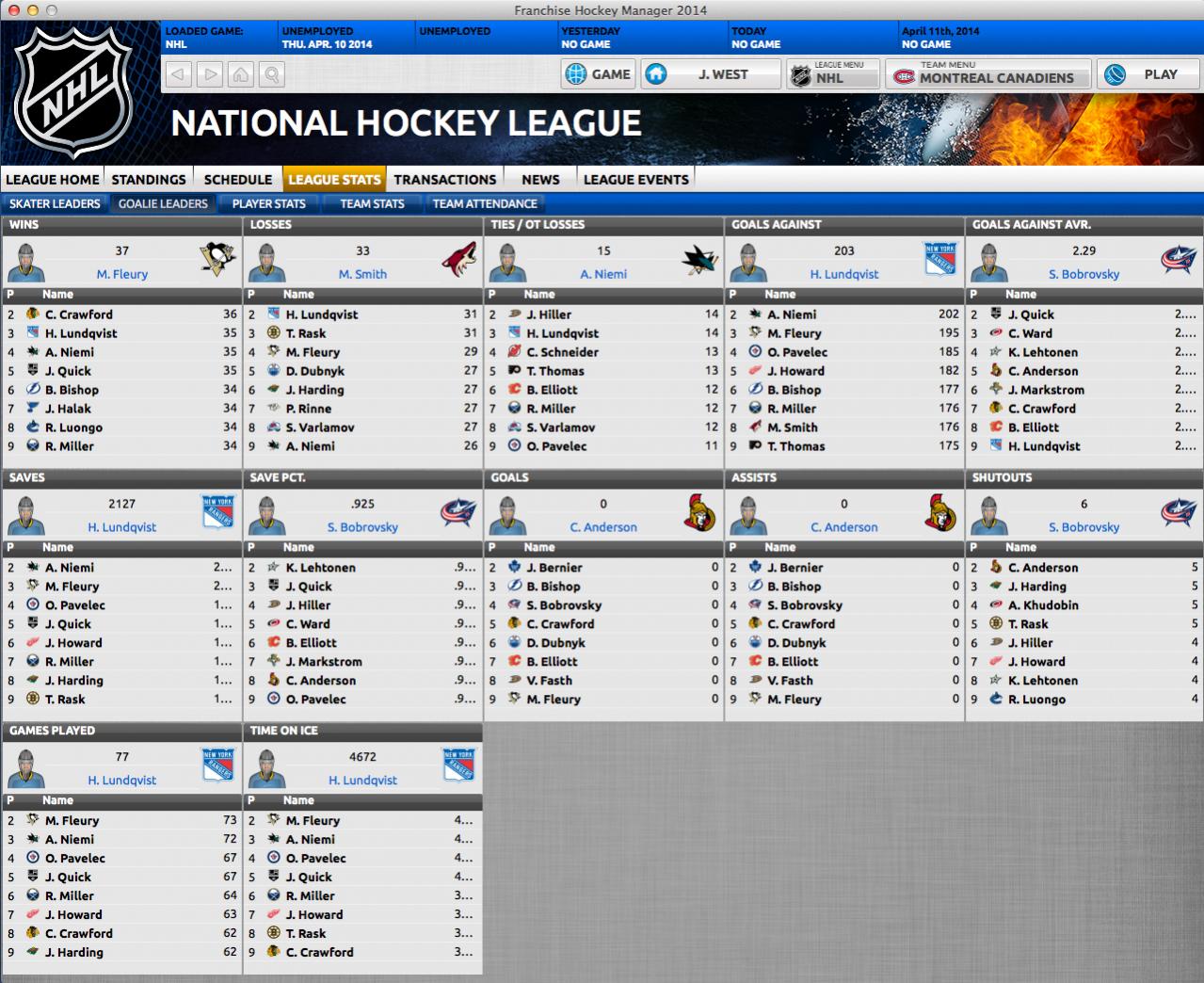The image size is (1204, 983).
Task: Go forward with the right arrow button
Action: (x=210, y=73)
